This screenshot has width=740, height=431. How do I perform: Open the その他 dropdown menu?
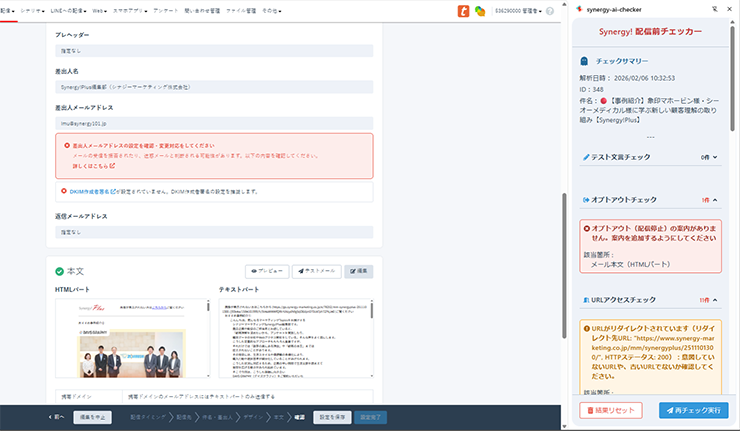(x=271, y=11)
